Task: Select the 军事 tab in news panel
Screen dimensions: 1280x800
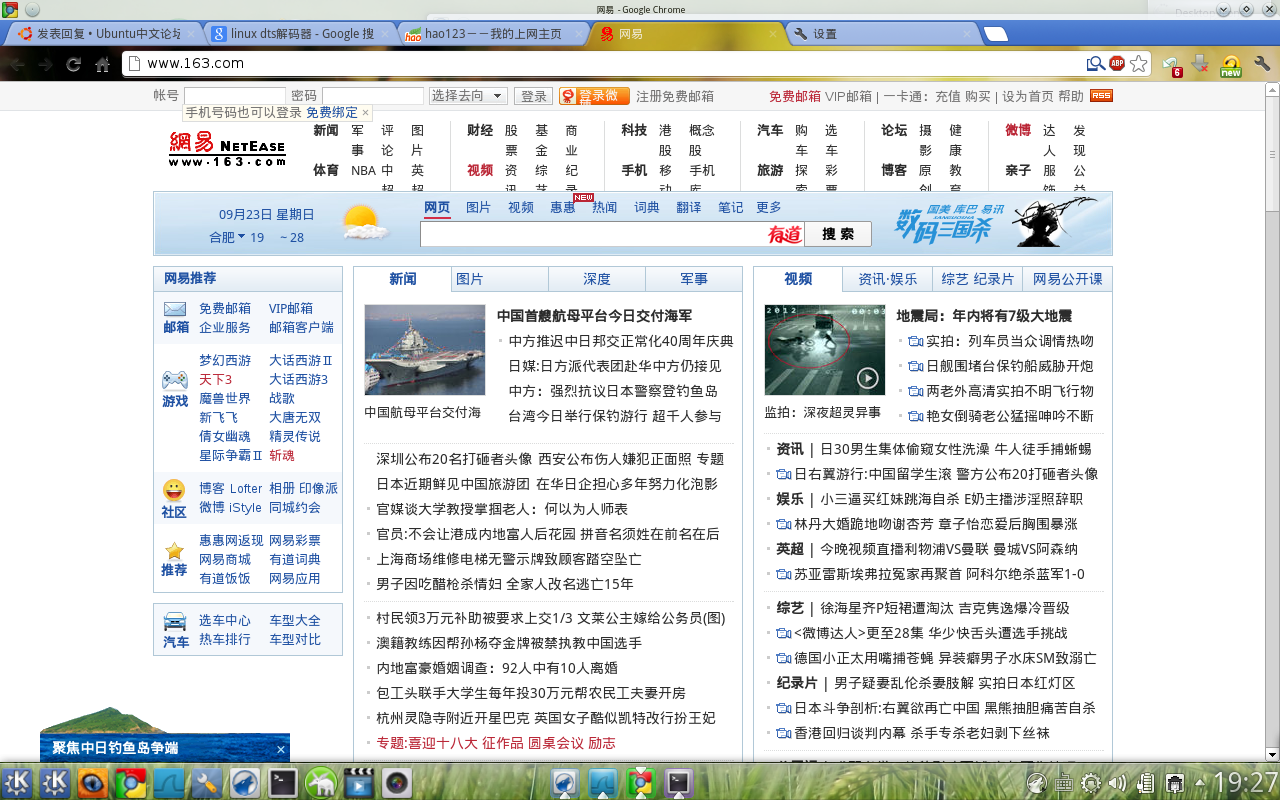Action: (x=694, y=279)
